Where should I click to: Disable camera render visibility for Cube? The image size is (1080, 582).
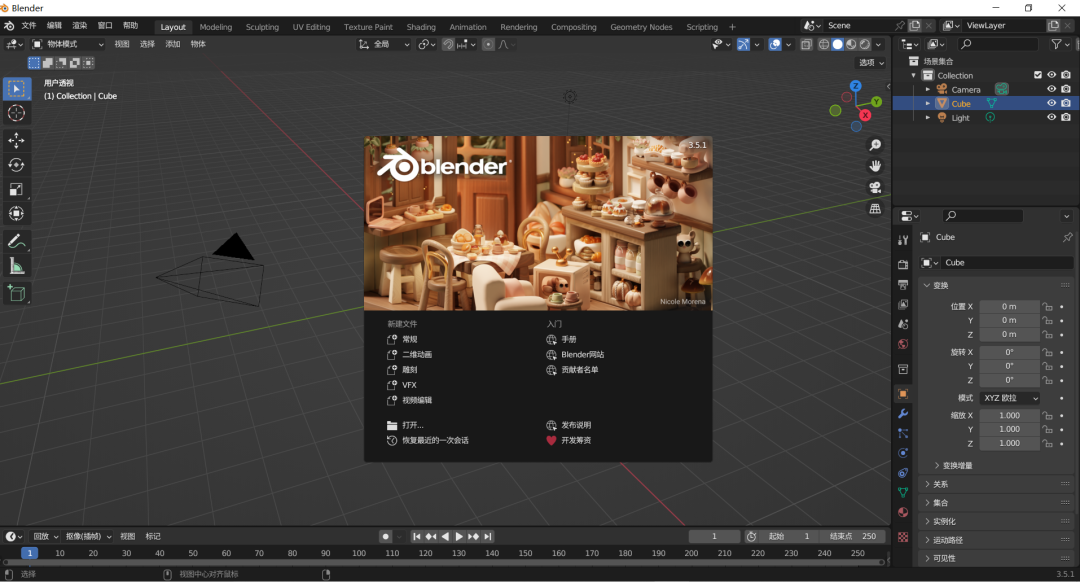[1066, 103]
